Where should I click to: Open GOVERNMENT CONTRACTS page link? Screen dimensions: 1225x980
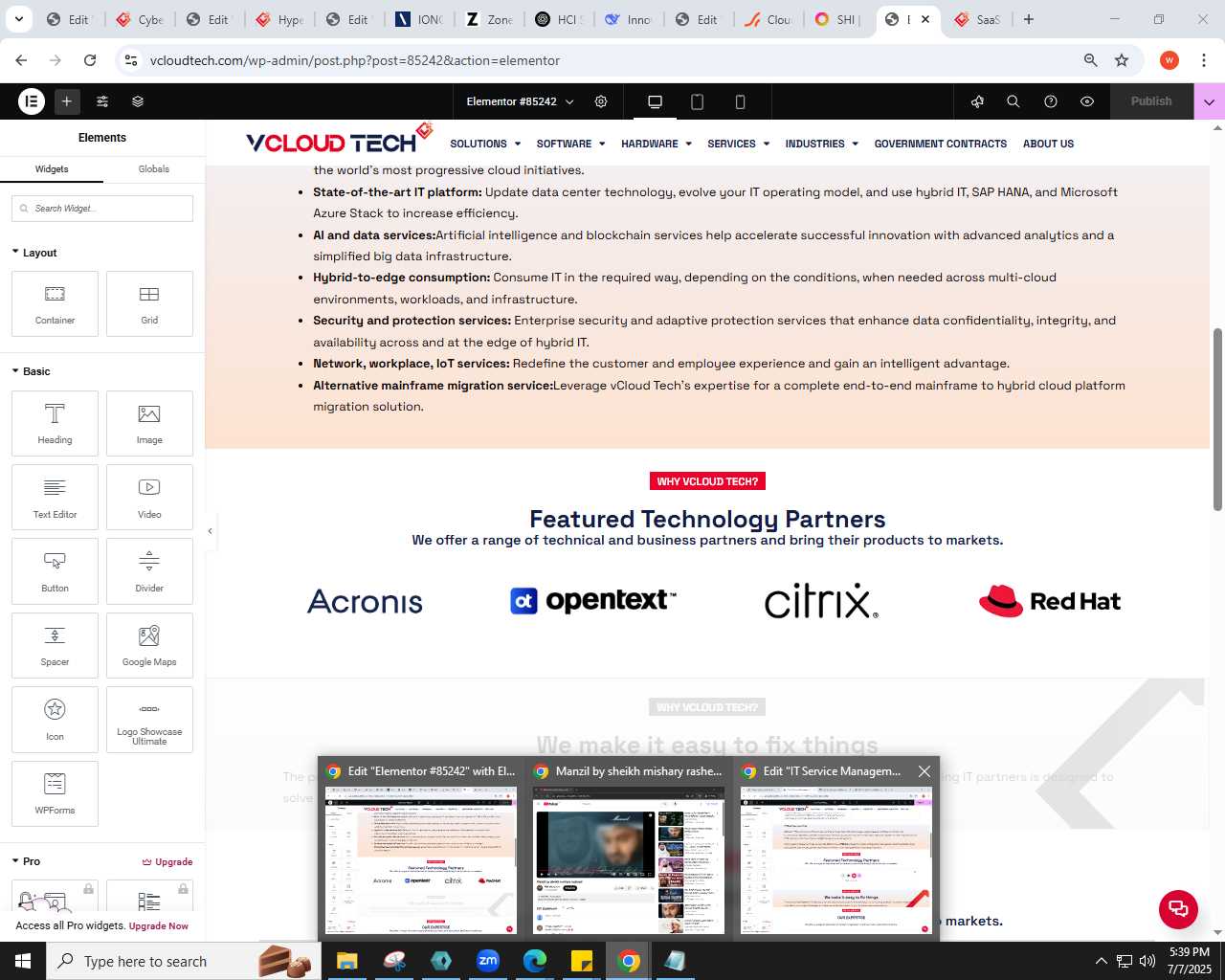point(941,144)
